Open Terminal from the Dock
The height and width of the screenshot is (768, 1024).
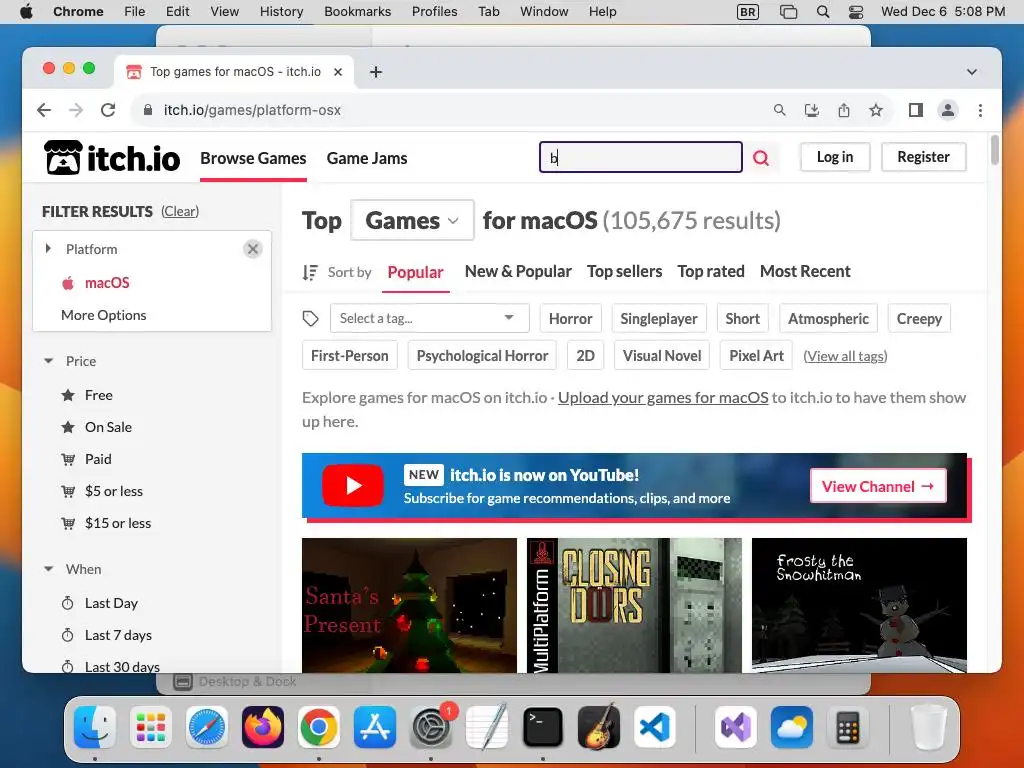pyautogui.click(x=543, y=727)
